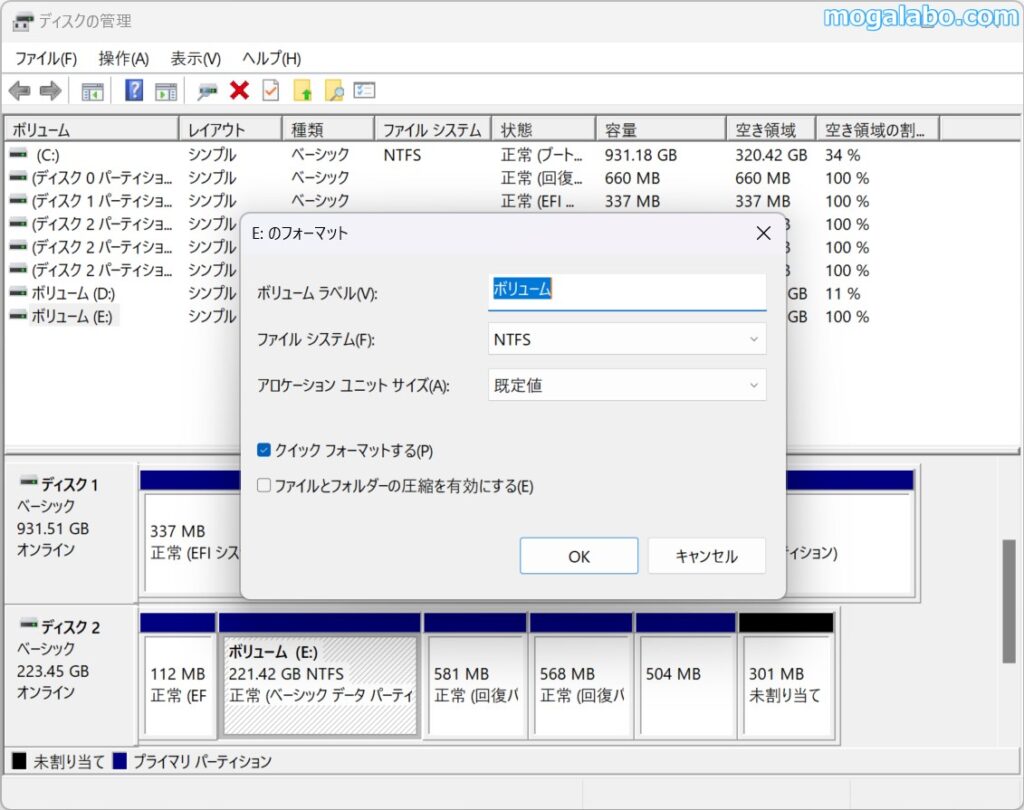Open the ファイル システム NTFS dropdown
The image size is (1024, 810).
(627, 340)
